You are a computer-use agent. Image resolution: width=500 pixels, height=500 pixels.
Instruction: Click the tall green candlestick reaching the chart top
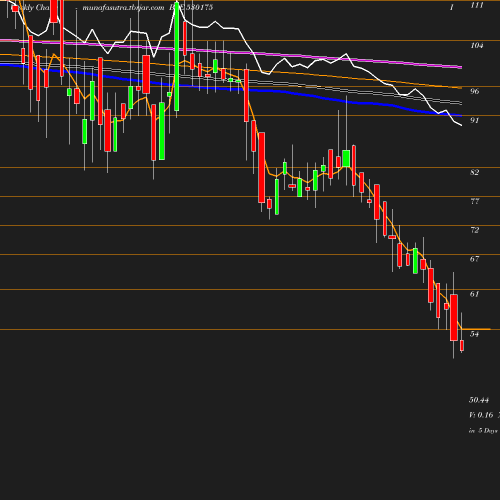[x=177, y=57]
